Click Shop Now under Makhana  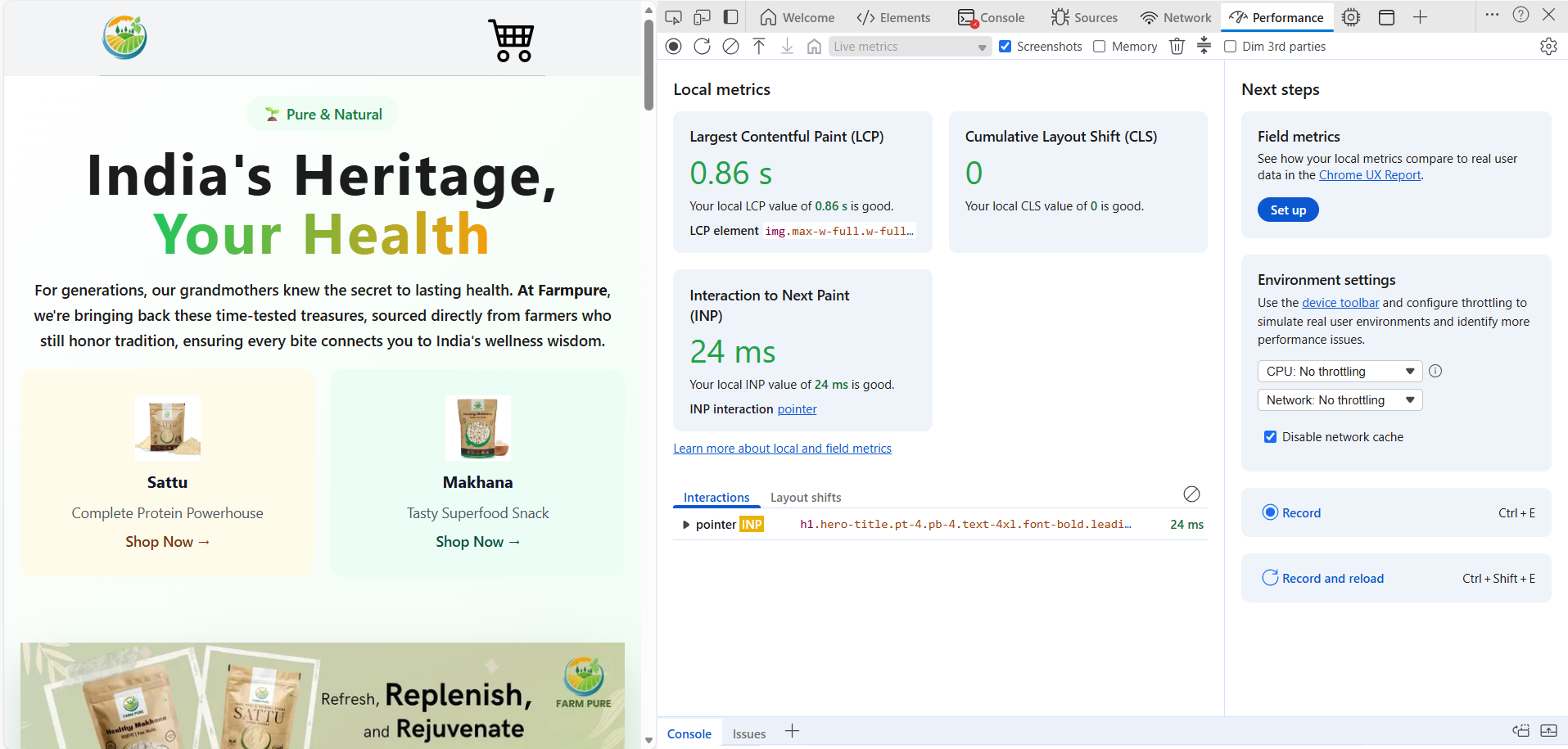[x=478, y=542]
